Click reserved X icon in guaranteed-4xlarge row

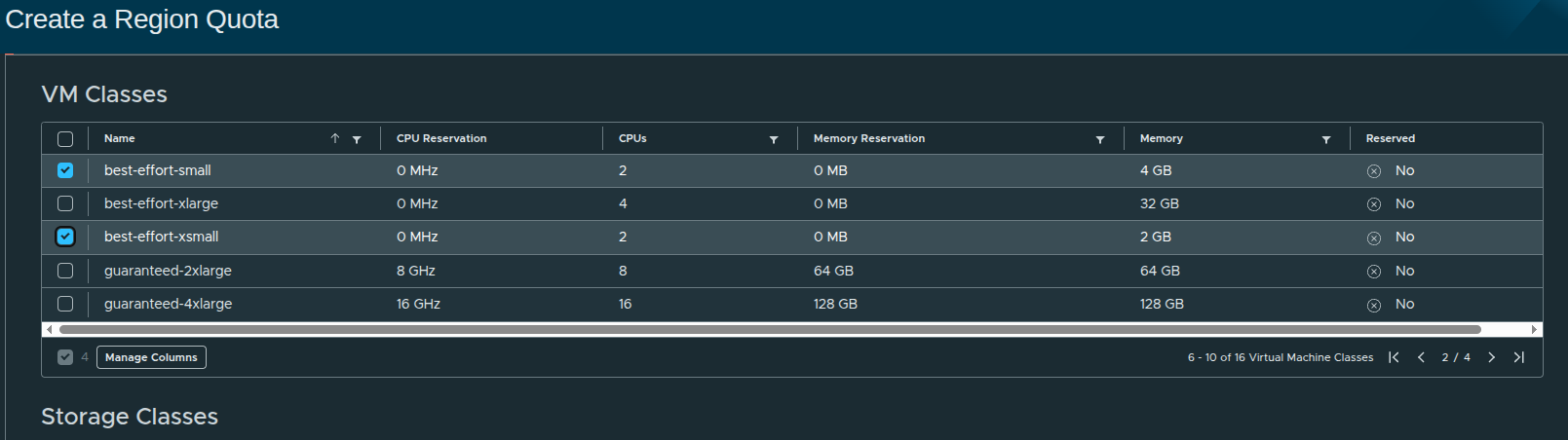1374,305
